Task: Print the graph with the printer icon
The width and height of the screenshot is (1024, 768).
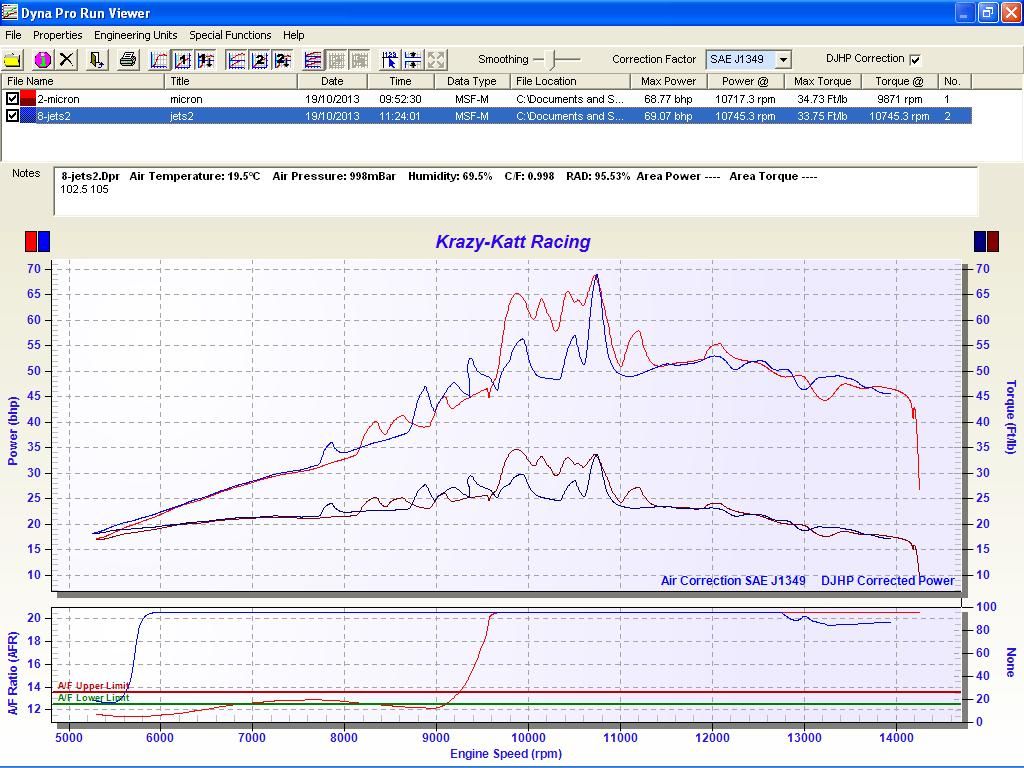Action: (x=128, y=60)
